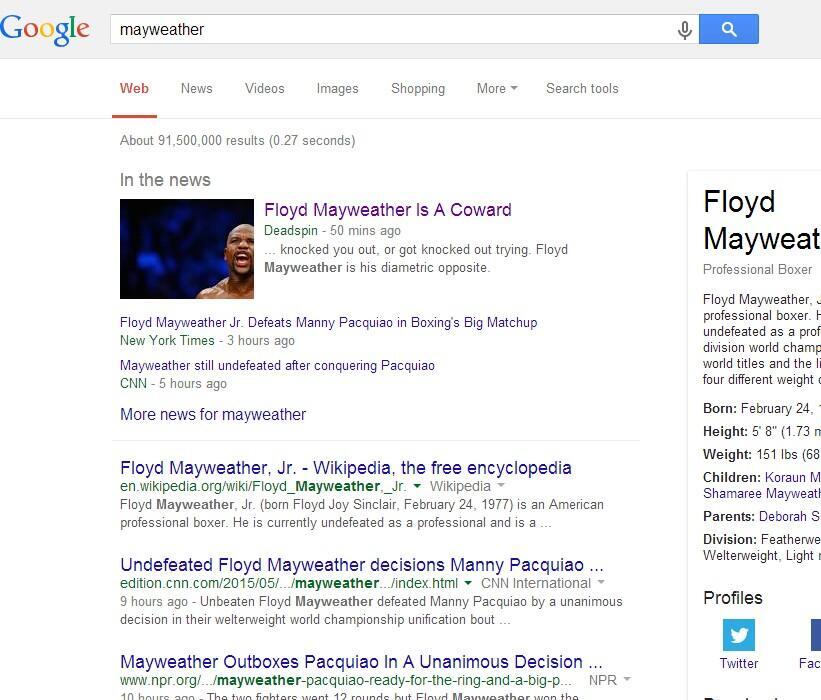This screenshot has width=821, height=700.
Task: Expand the More search categories dropdown
Action: pos(497,88)
